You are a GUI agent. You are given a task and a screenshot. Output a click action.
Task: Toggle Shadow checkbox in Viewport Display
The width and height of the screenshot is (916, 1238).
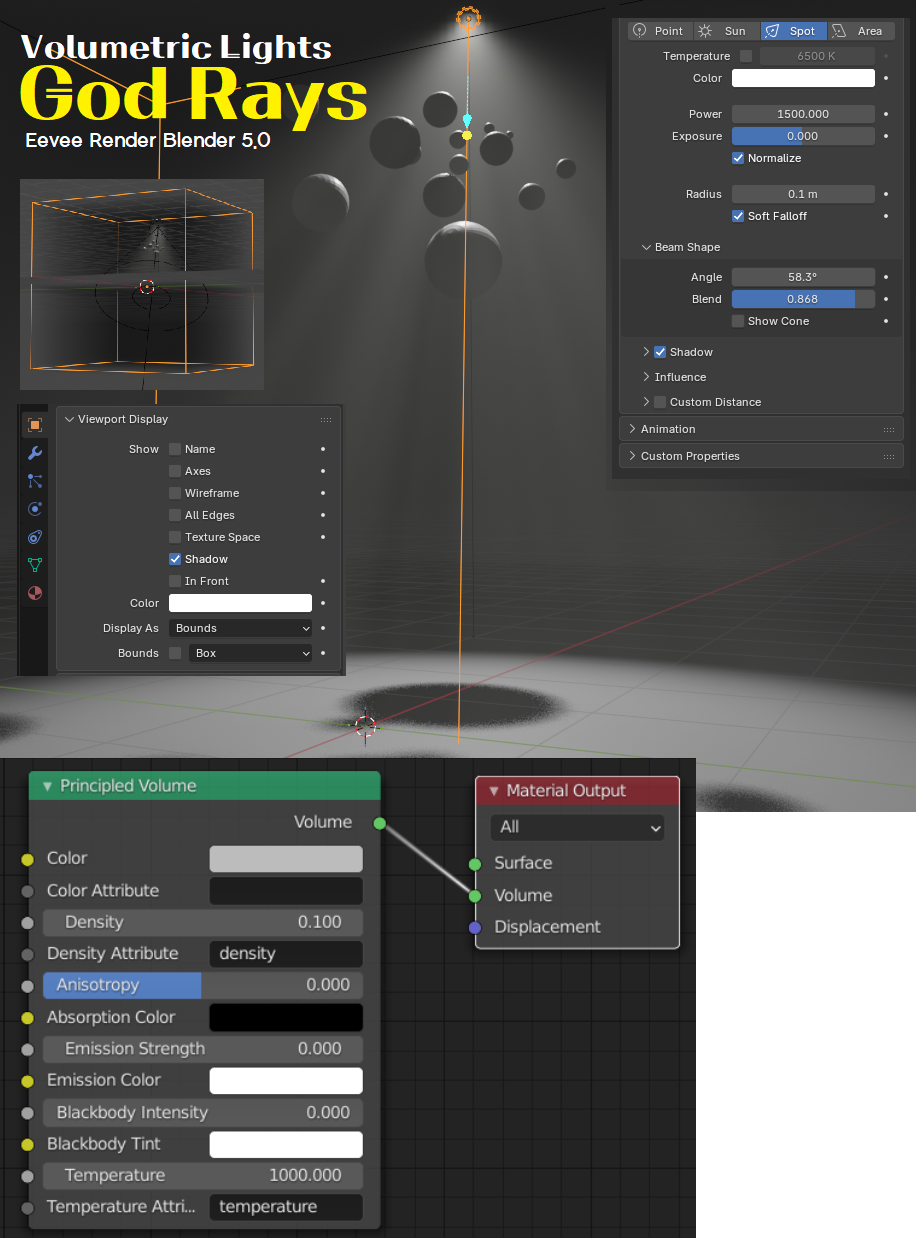[175, 559]
